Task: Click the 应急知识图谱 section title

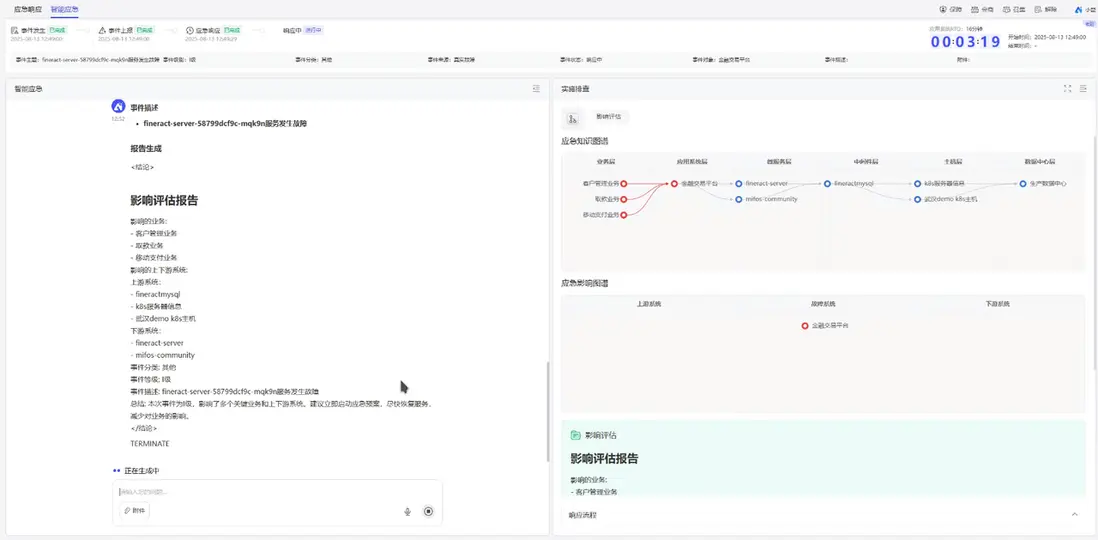Action: [x=585, y=141]
